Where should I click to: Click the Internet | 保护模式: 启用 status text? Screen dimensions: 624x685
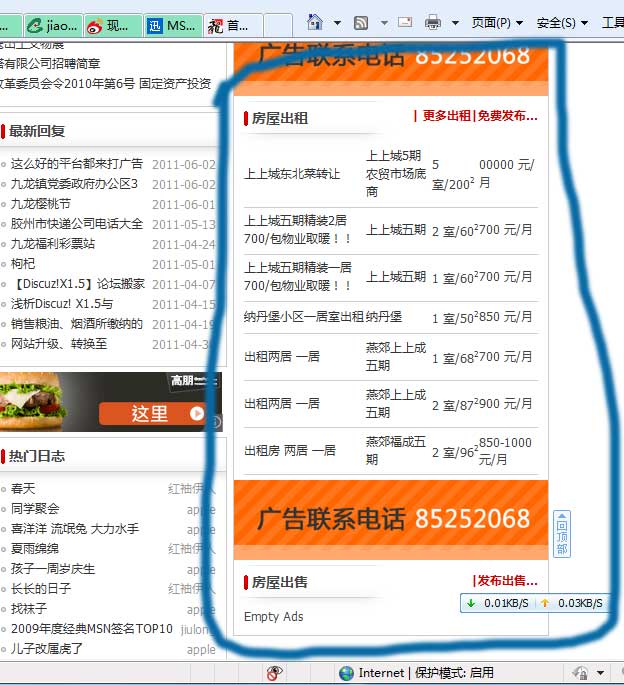coord(426,673)
